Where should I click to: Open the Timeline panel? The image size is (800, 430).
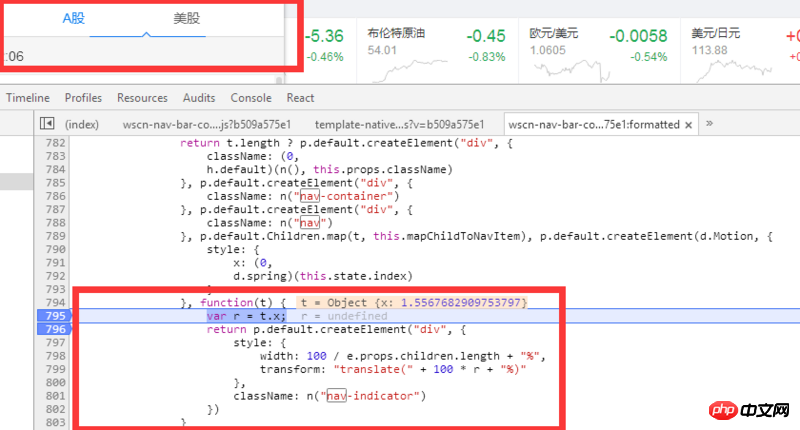coord(28,98)
